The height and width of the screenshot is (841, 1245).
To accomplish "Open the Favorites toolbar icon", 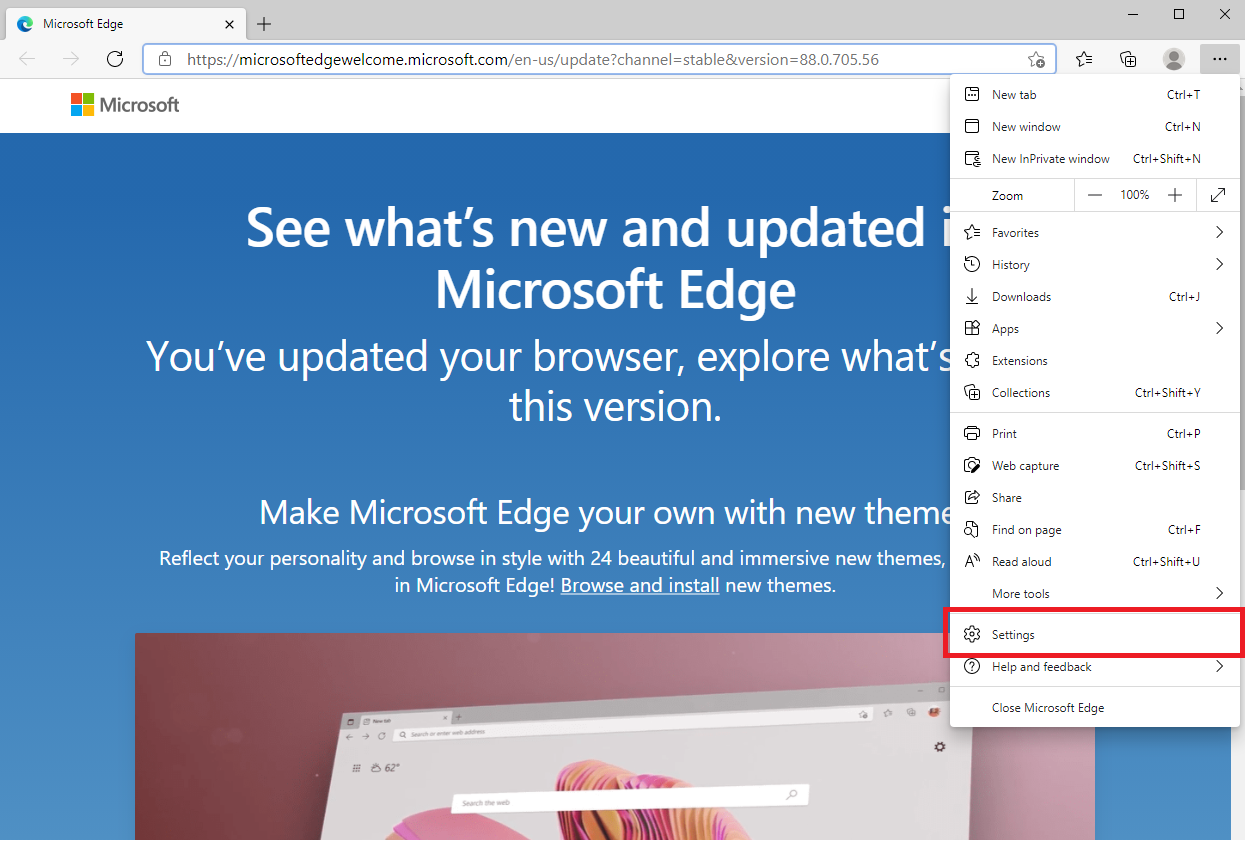I will pos(1084,59).
